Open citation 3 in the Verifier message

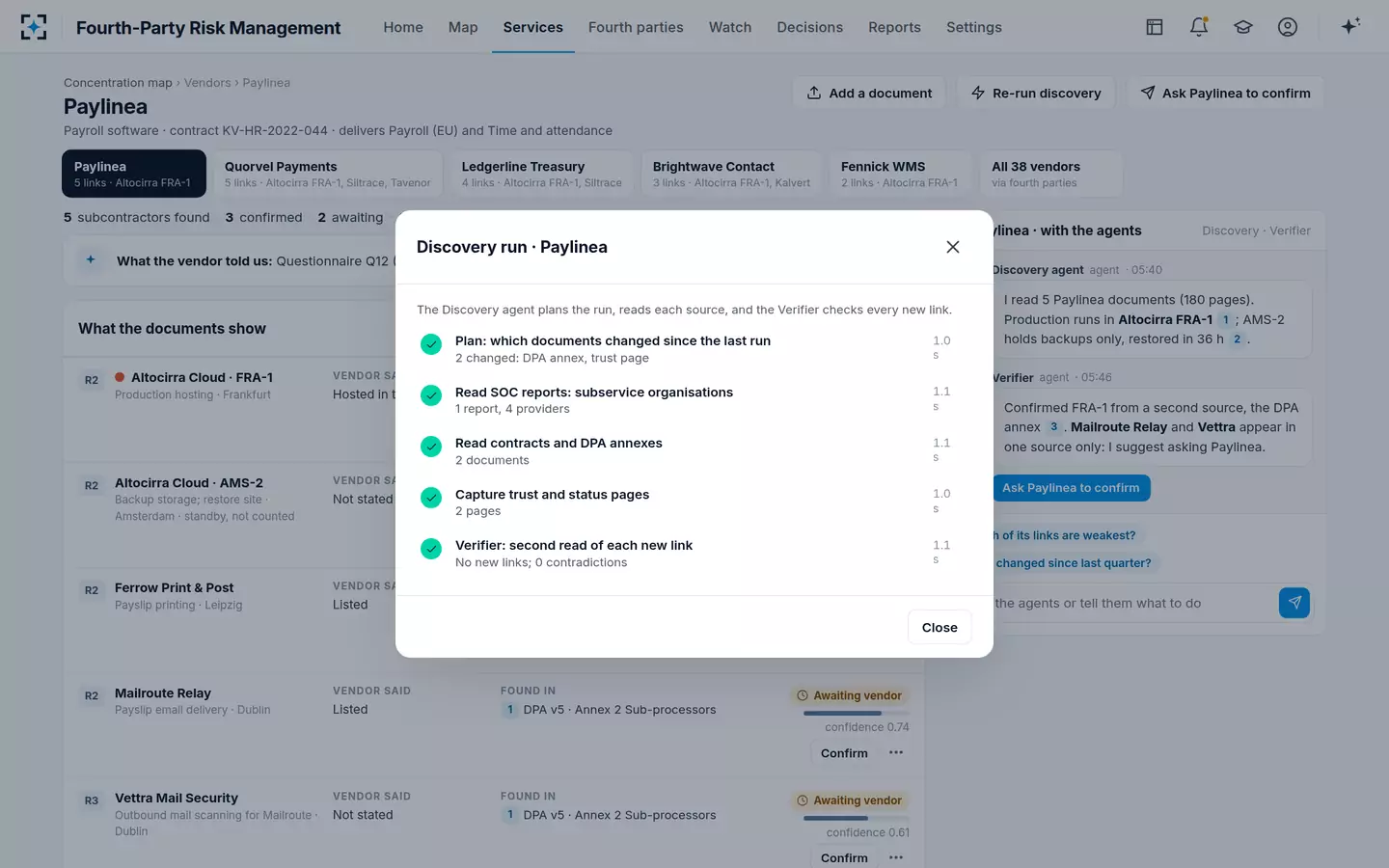tap(1053, 427)
